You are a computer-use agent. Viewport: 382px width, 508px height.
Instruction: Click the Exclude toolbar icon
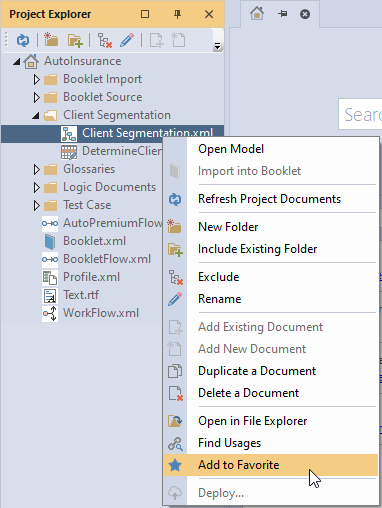click(105, 41)
